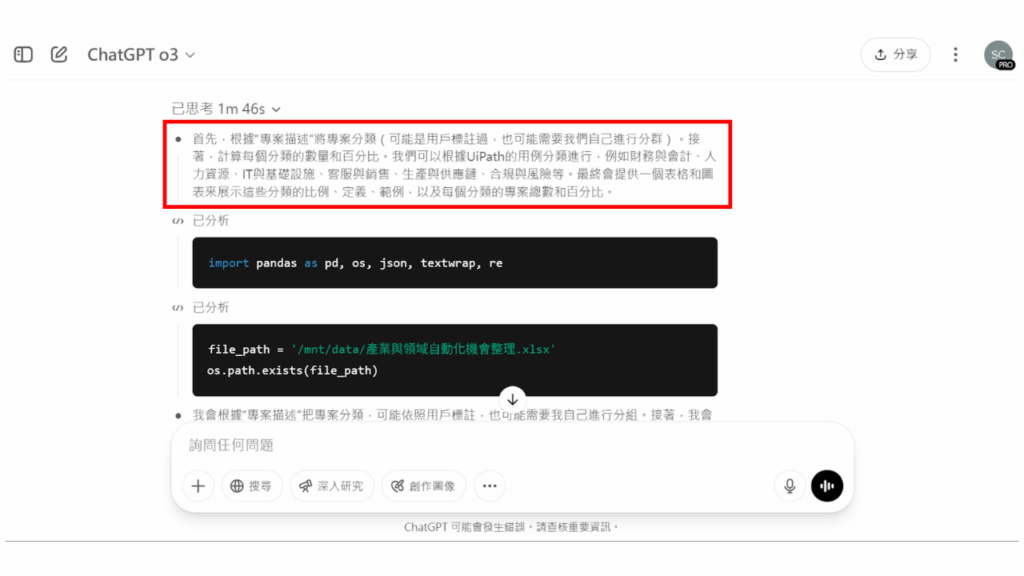
Task: Select 深入研究 deep research
Action: 332,486
